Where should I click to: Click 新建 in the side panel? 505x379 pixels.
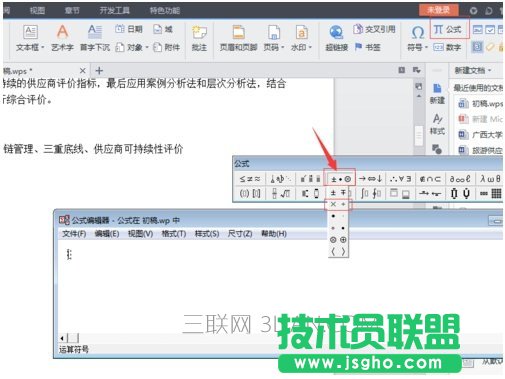pyautogui.click(x=437, y=94)
